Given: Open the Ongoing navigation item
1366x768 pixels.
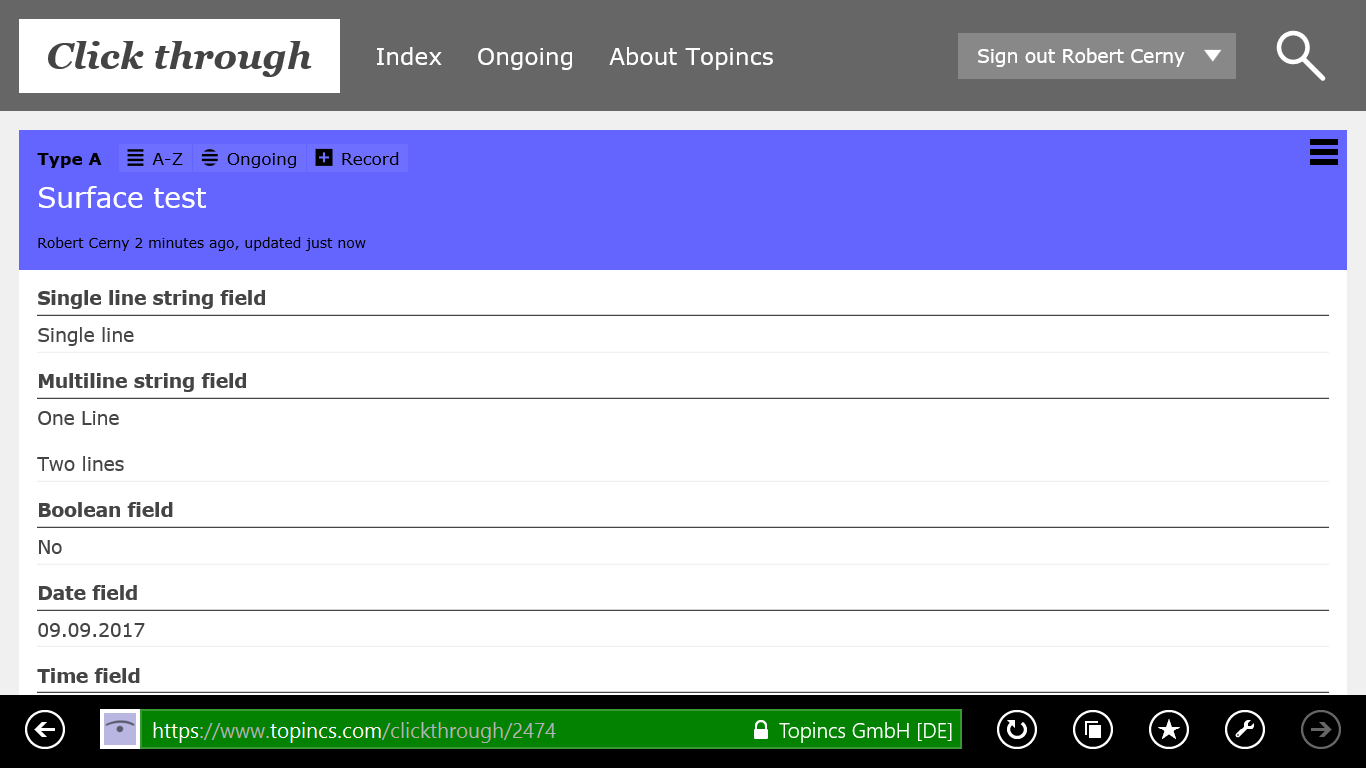Looking at the screenshot, I should (x=525, y=57).
